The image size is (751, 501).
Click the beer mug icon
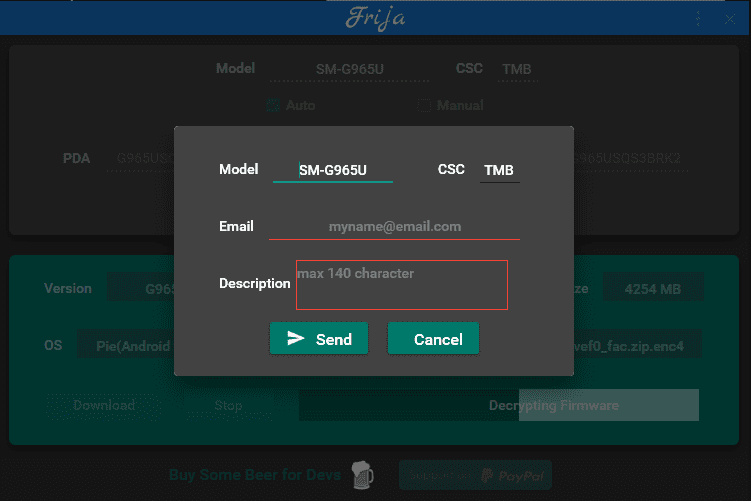coord(362,475)
